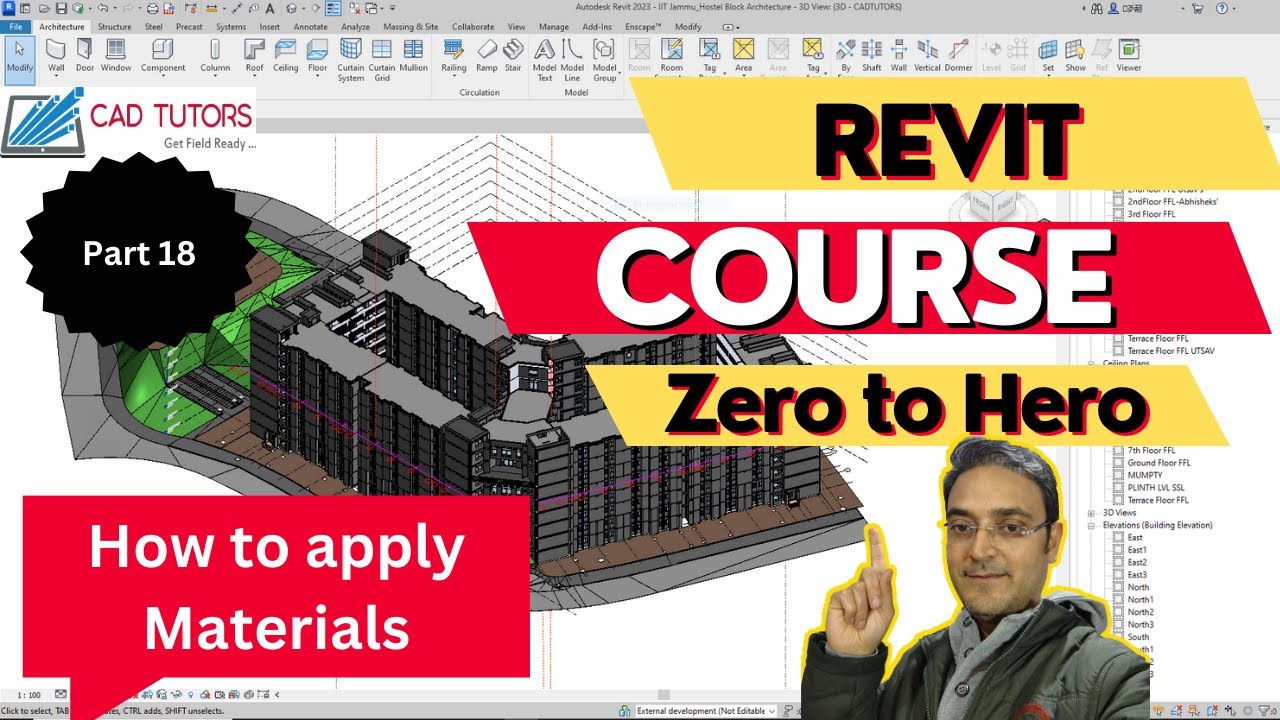Screen dimensions: 1280x720
Task: Open the 'North' elevation view
Action: [1138, 587]
